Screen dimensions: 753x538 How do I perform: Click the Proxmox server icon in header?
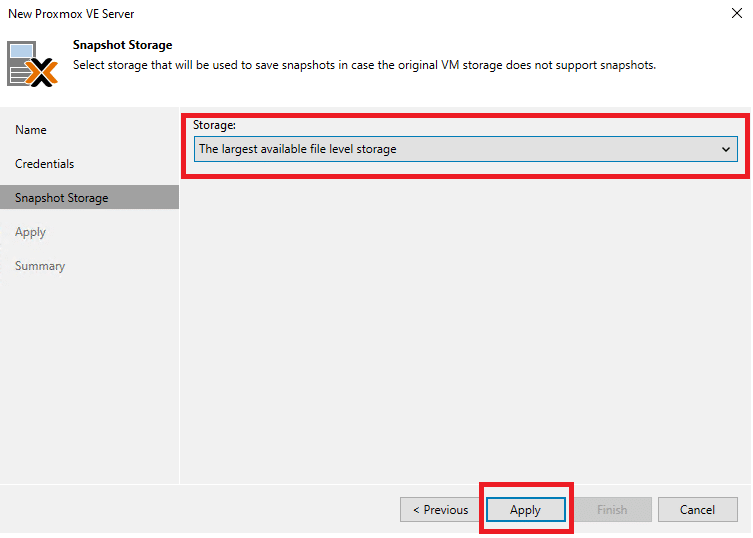(x=32, y=64)
